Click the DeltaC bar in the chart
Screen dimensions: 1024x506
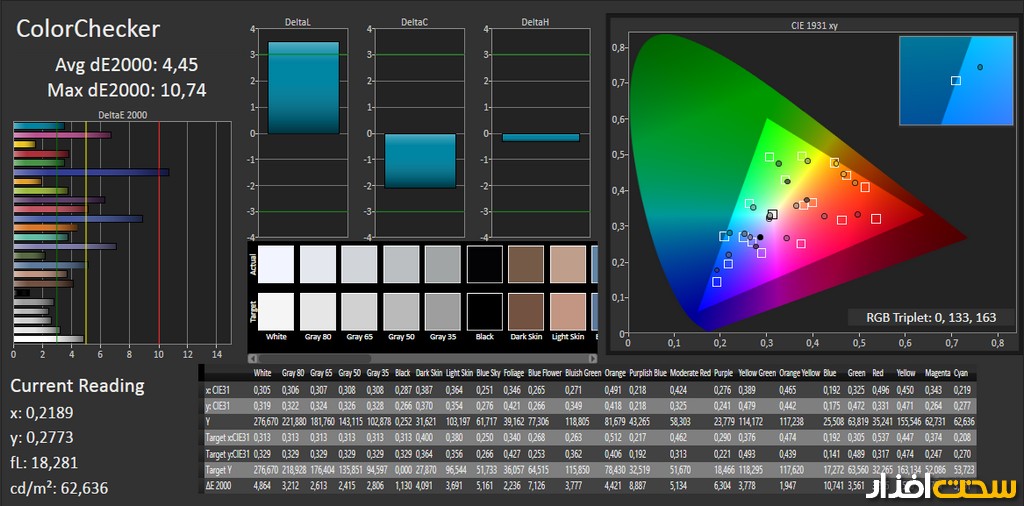coord(420,161)
